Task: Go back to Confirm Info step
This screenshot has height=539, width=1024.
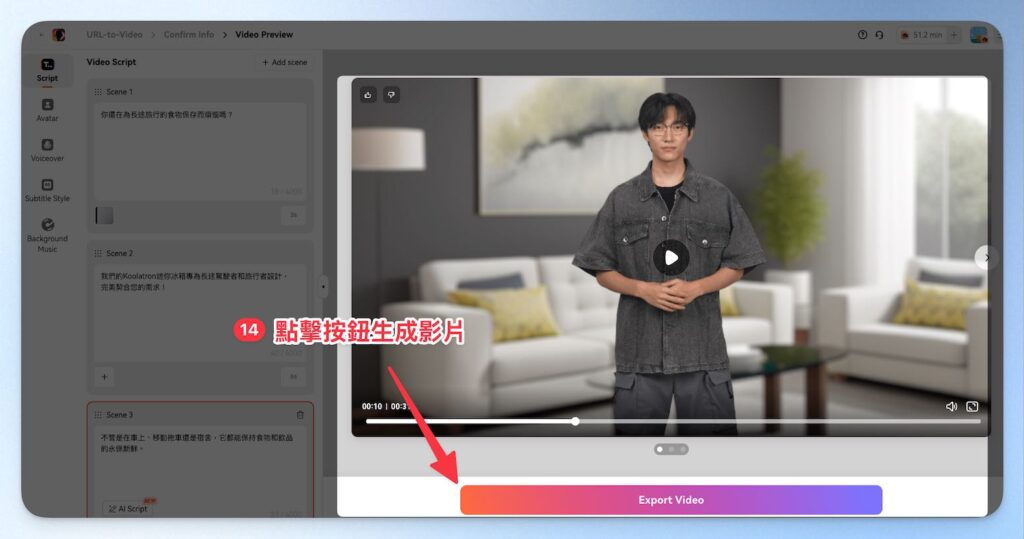Action: pos(189,35)
